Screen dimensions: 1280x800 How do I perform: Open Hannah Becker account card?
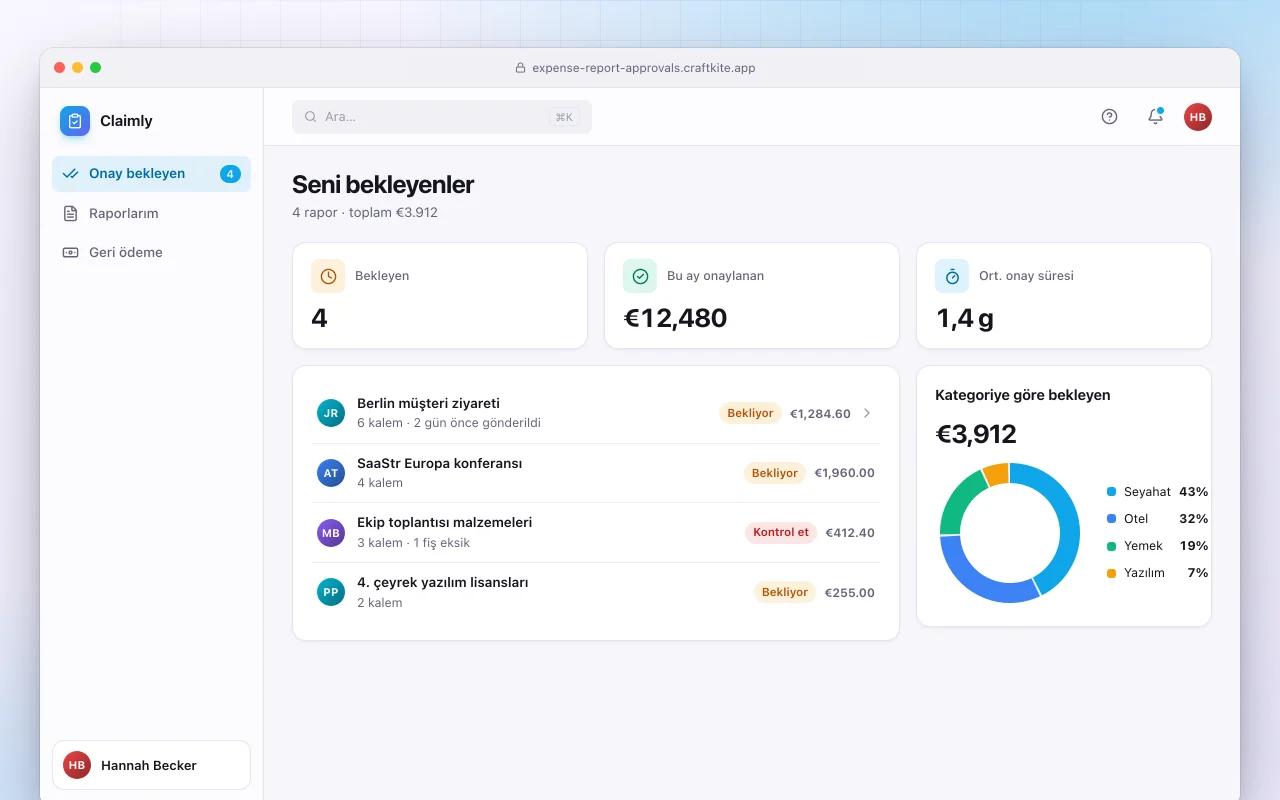pyautogui.click(x=151, y=765)
